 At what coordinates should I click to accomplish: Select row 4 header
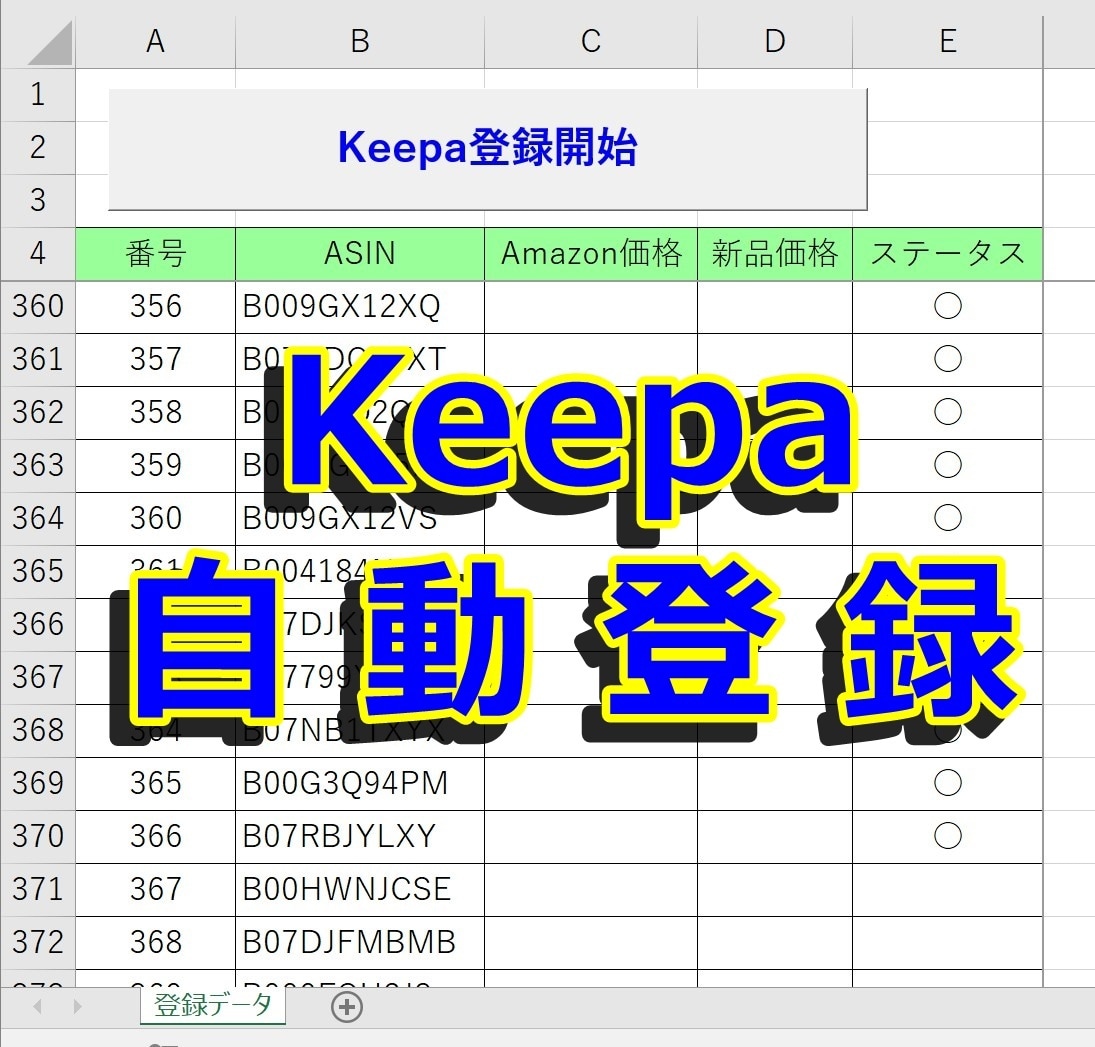(38, 254)
